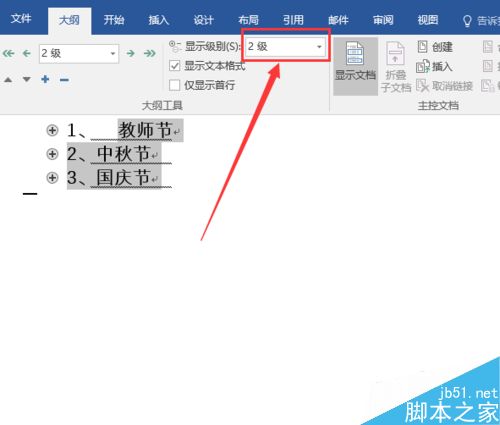500x425 pixels.
Task: Expand selection with blue plus icon
Action: (x=45, y=79)
